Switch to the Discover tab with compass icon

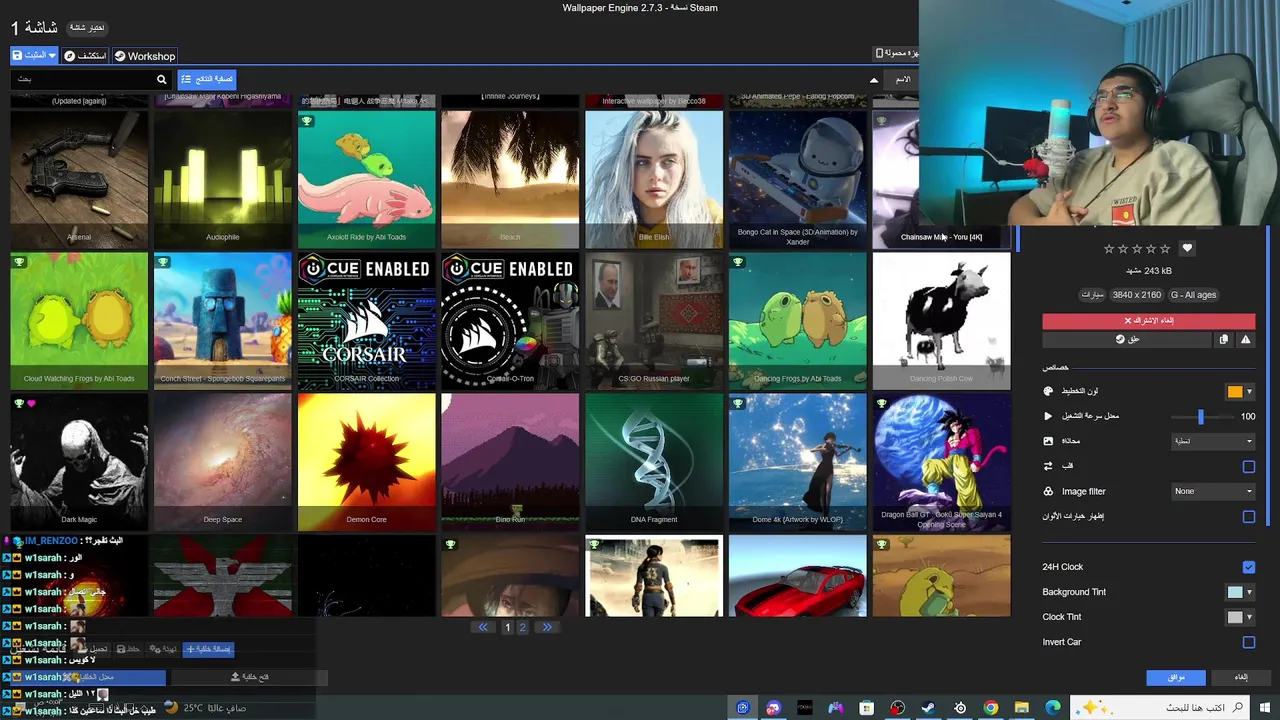[85, 56]
